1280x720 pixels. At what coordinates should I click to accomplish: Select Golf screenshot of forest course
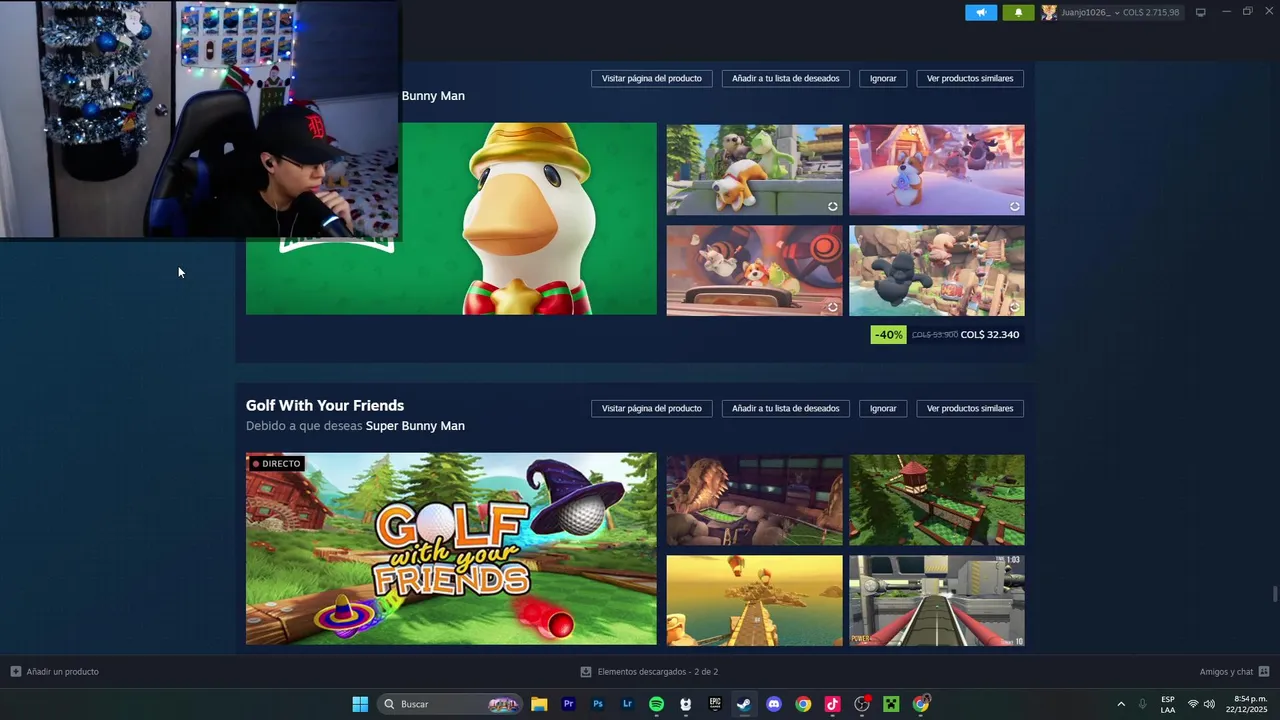(x=936, y=500)
